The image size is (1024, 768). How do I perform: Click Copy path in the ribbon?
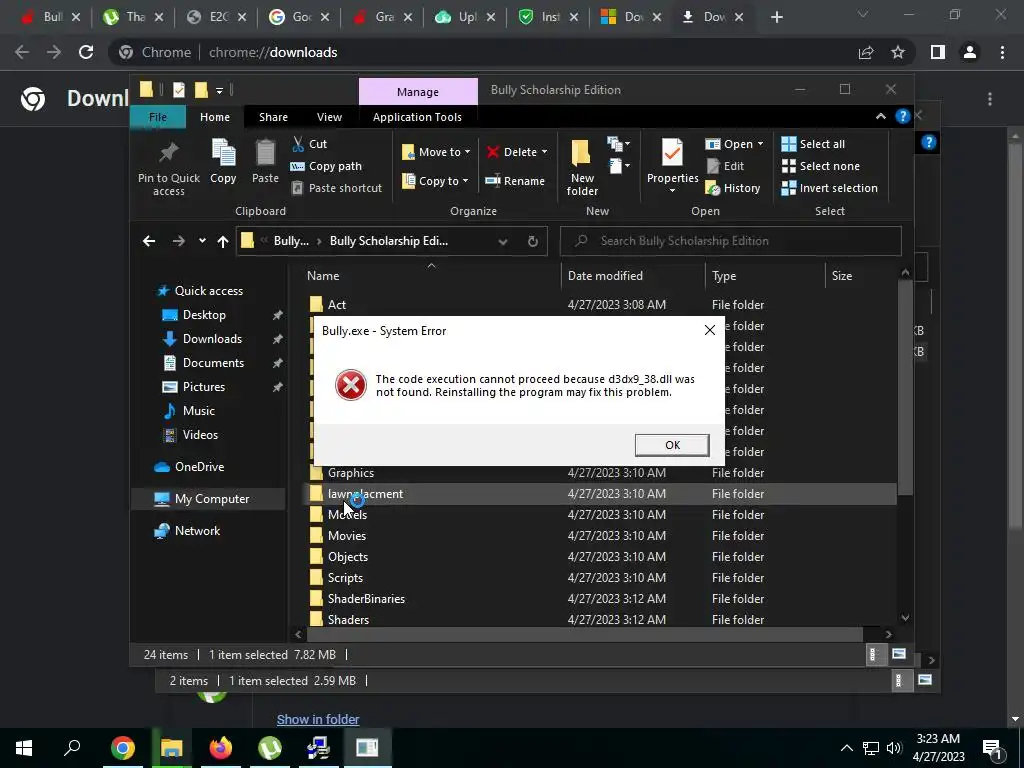pos(326,166)
